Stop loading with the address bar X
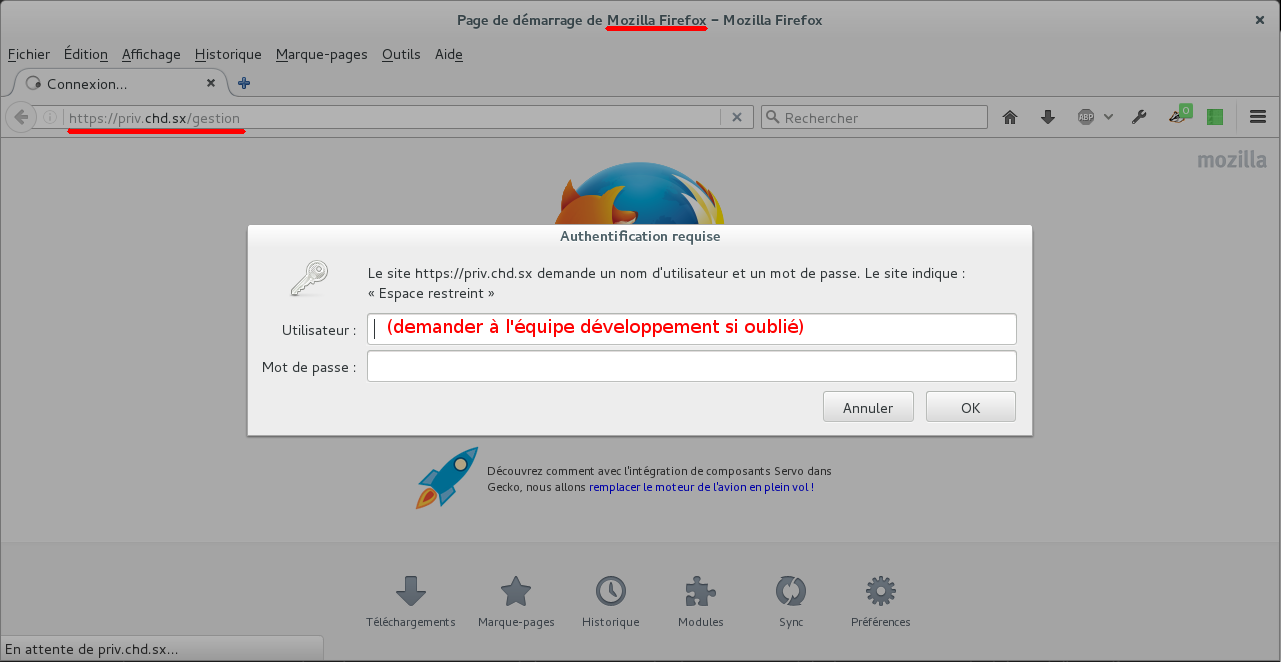Screen dimensions: 1281x662 coord(737,117)
